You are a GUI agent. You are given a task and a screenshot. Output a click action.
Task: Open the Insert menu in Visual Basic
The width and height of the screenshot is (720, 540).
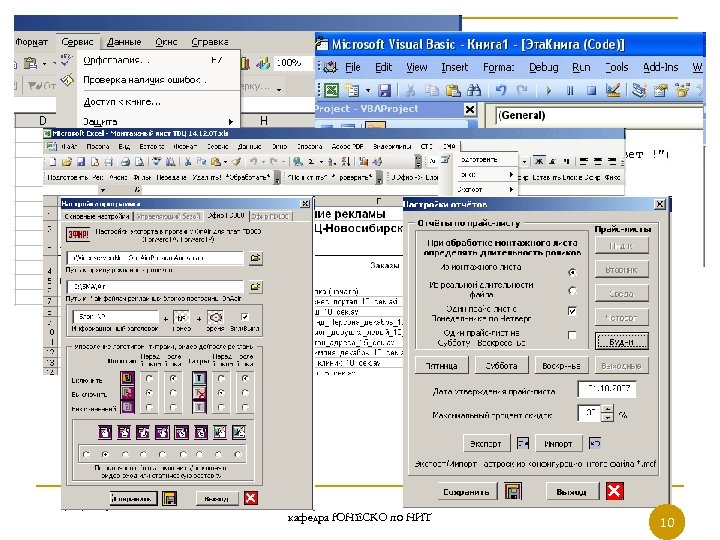[x=455, y=67]
